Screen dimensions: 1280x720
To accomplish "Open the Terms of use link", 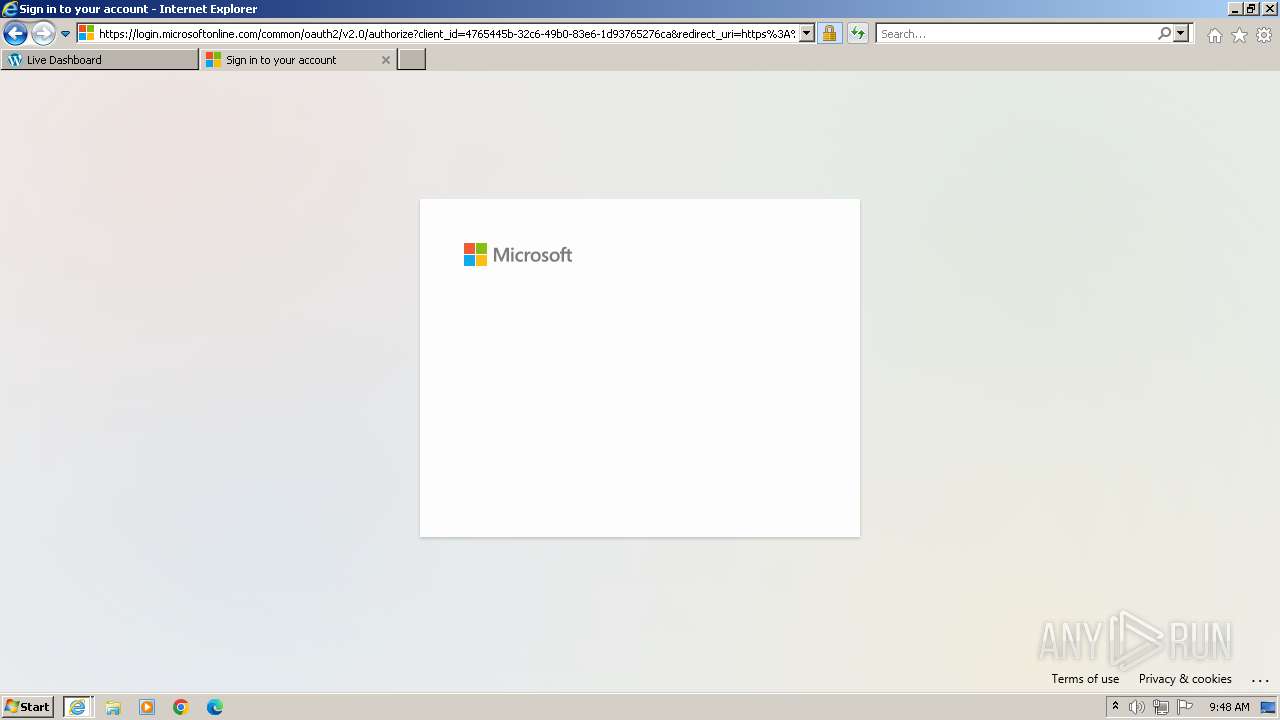I will 1085,679.
